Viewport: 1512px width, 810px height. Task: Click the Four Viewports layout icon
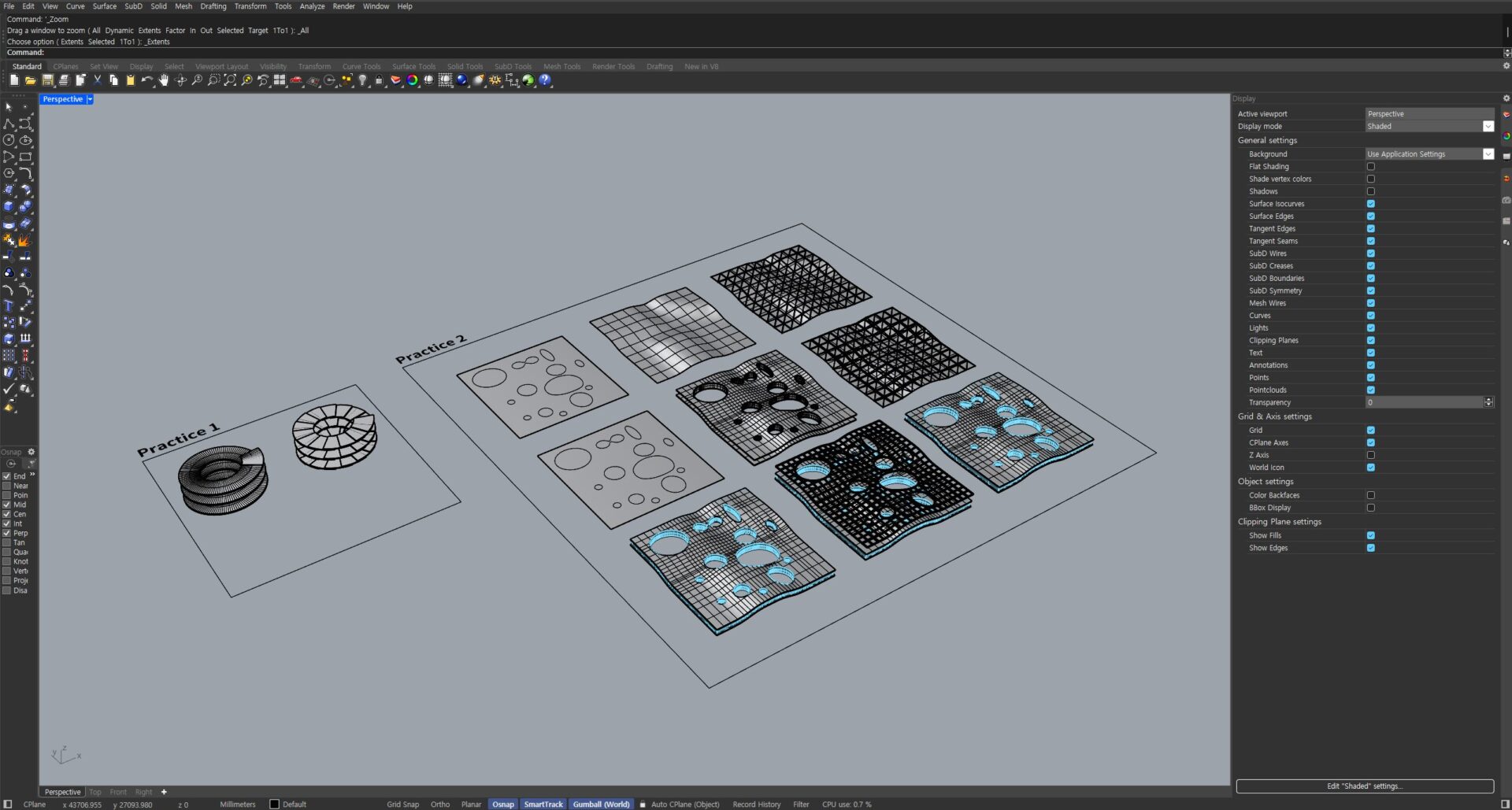280,80
